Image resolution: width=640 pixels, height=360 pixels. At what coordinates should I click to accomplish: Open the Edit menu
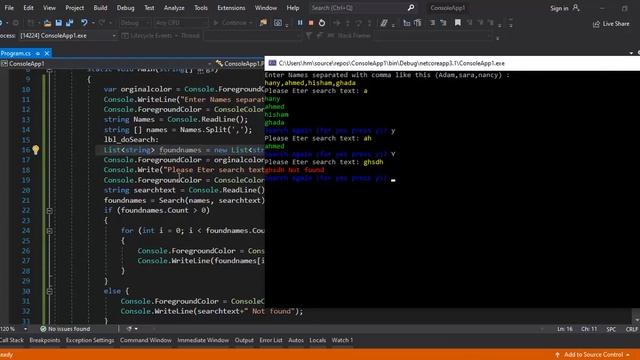(29, 8)
